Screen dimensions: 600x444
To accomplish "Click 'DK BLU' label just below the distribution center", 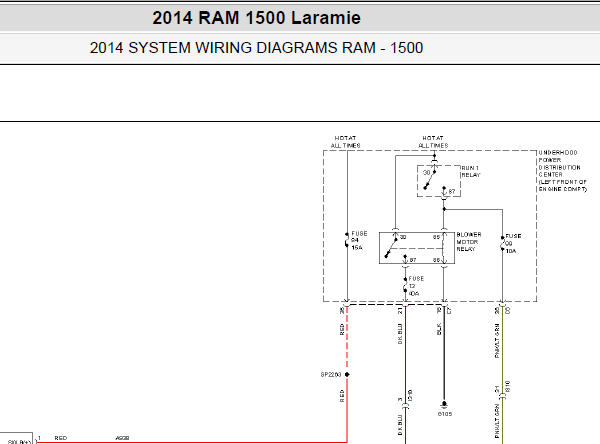I will [400, 334].
